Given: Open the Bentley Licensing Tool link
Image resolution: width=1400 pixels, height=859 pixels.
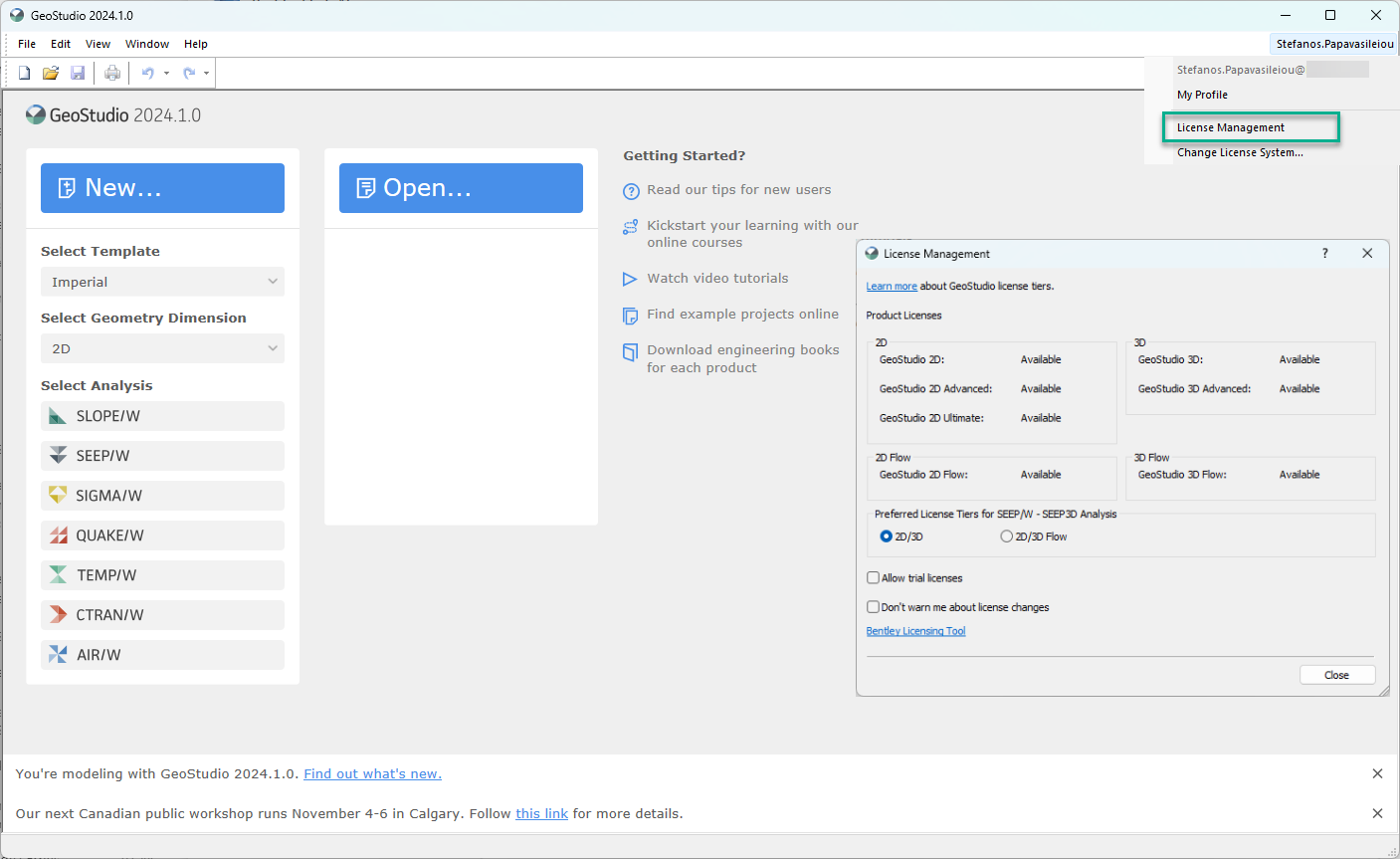Looking at the screenshot, I should click(915, 630).
